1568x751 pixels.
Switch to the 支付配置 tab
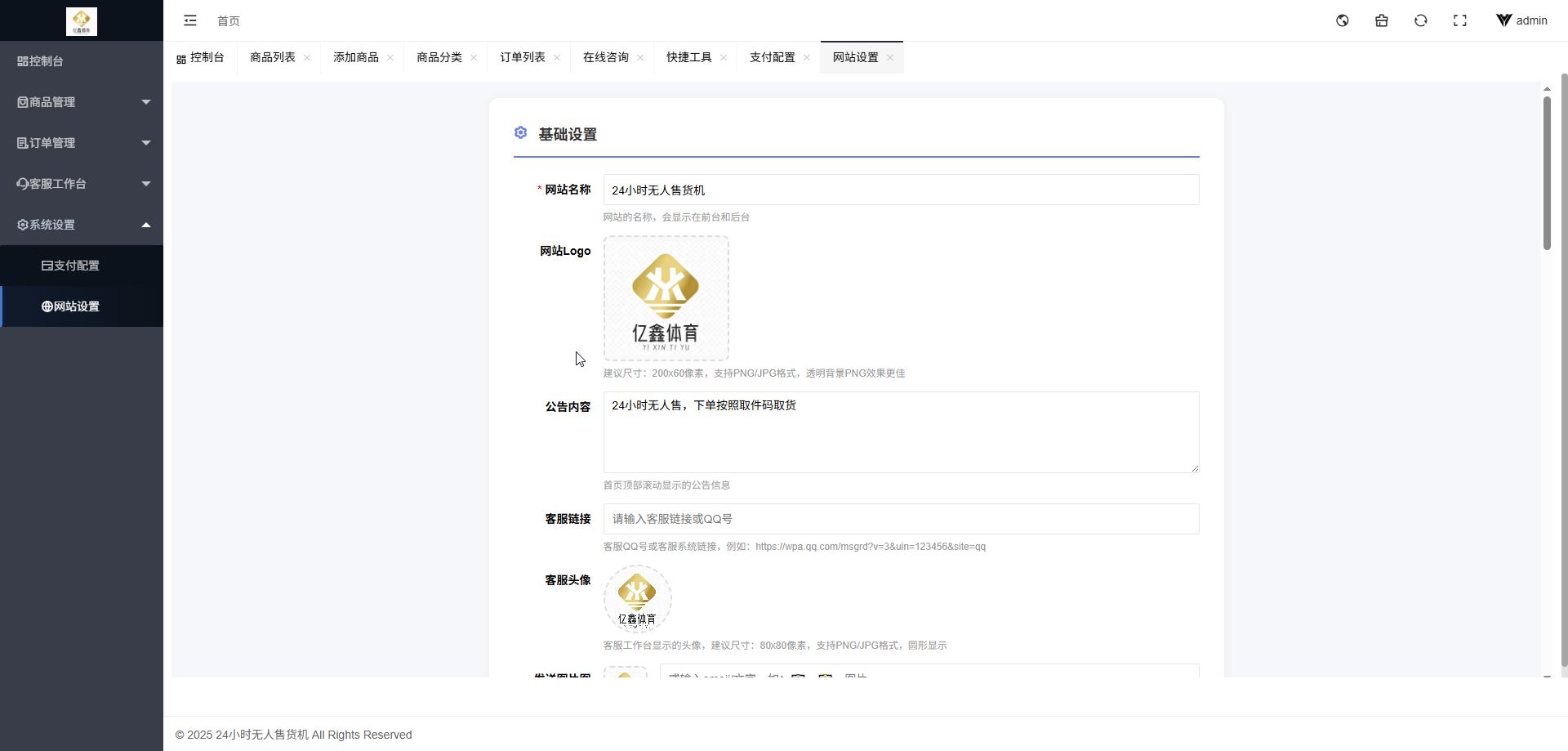click(773, 57)
